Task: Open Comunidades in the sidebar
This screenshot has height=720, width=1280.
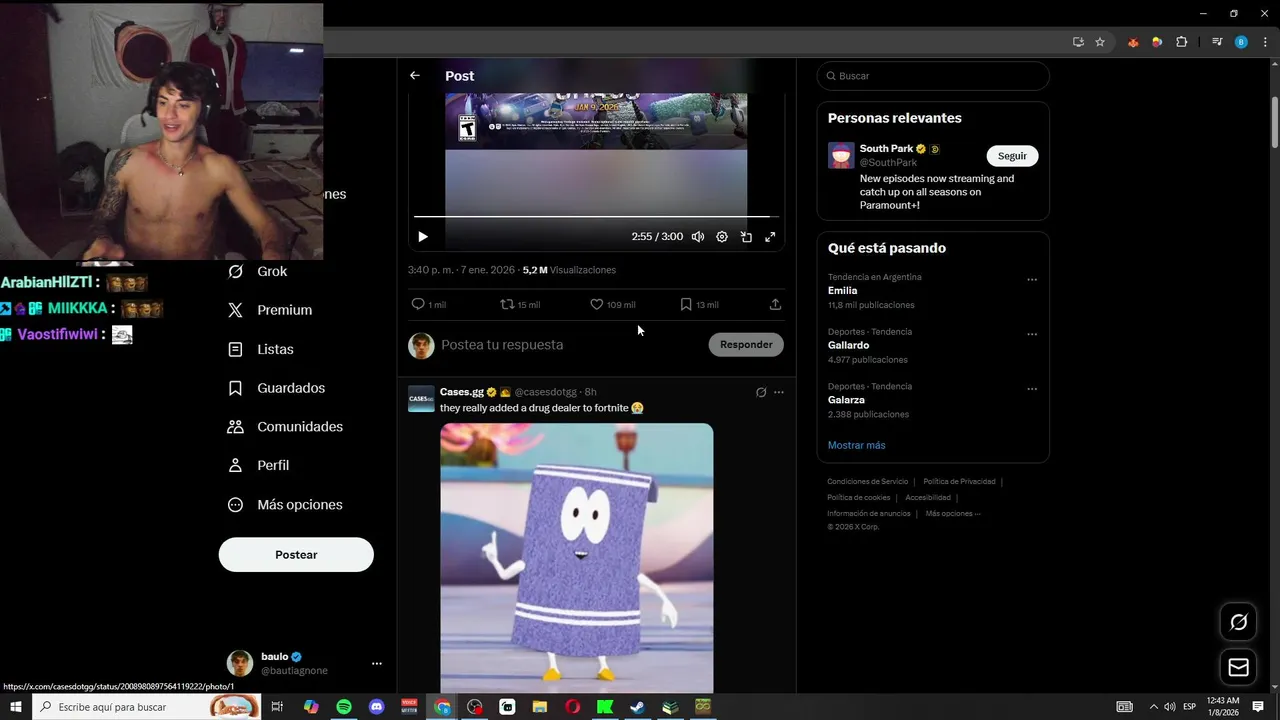Action: (285, 427)
